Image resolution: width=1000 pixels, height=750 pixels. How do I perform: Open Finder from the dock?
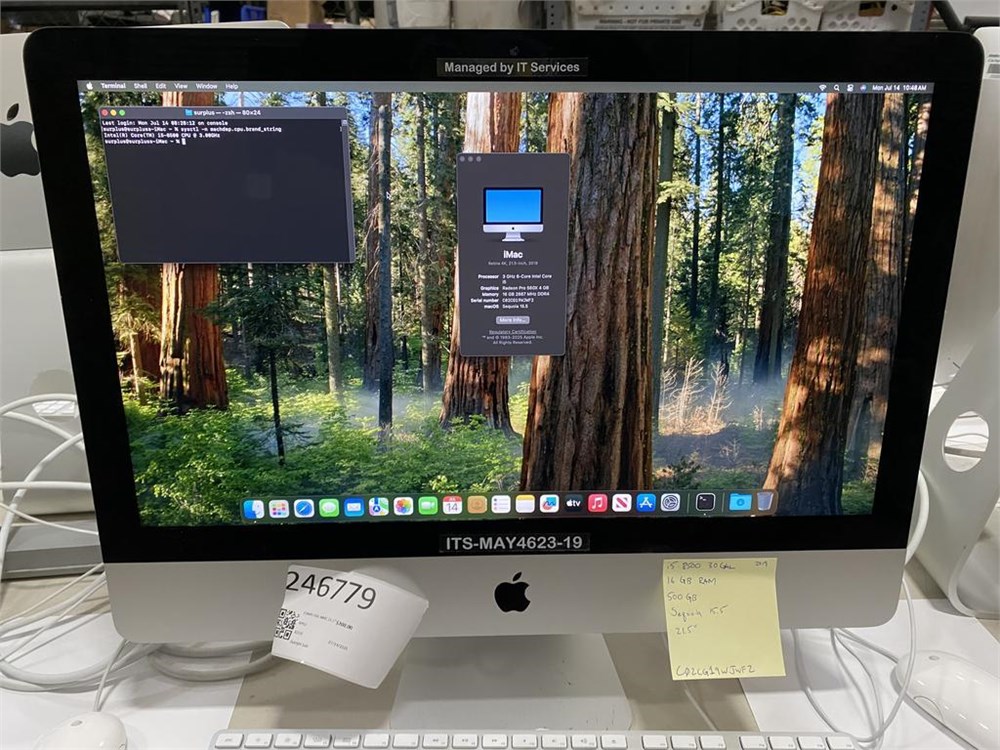pos(254,509)
